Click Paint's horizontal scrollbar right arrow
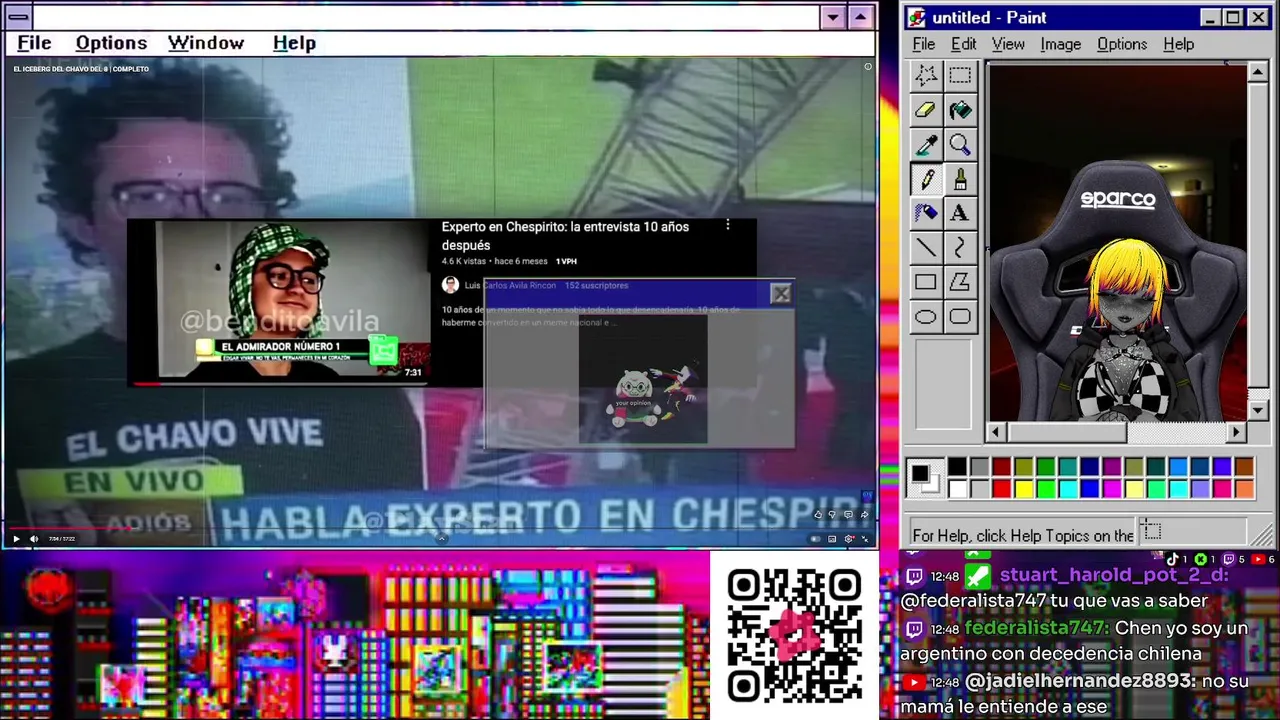 1237,432
